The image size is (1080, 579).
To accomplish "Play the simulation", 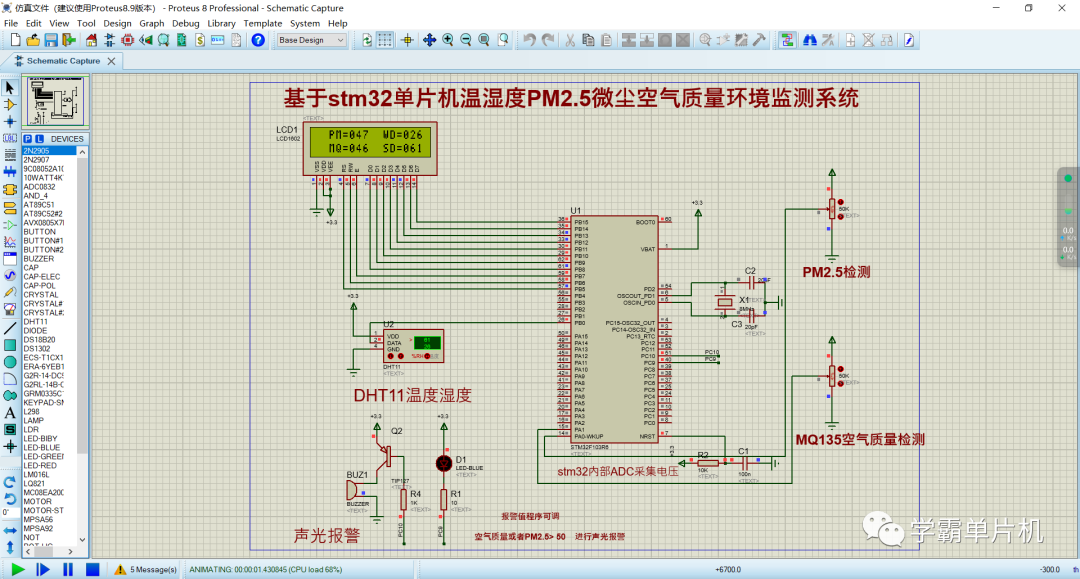I will pos(18,569).
